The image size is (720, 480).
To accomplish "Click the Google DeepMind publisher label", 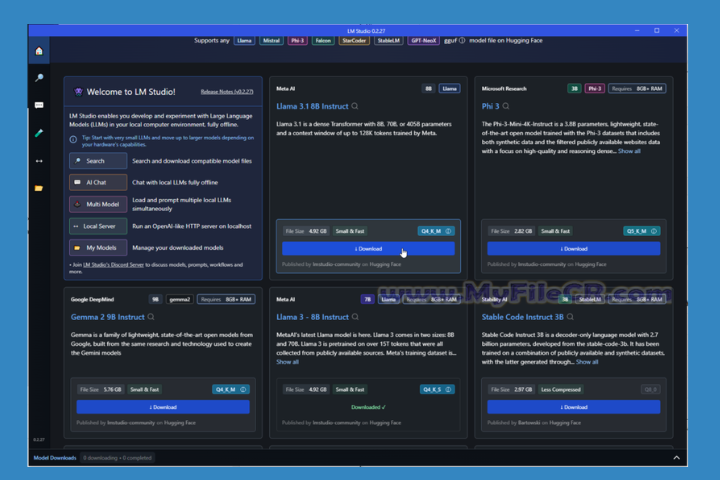I will [92, 299].
